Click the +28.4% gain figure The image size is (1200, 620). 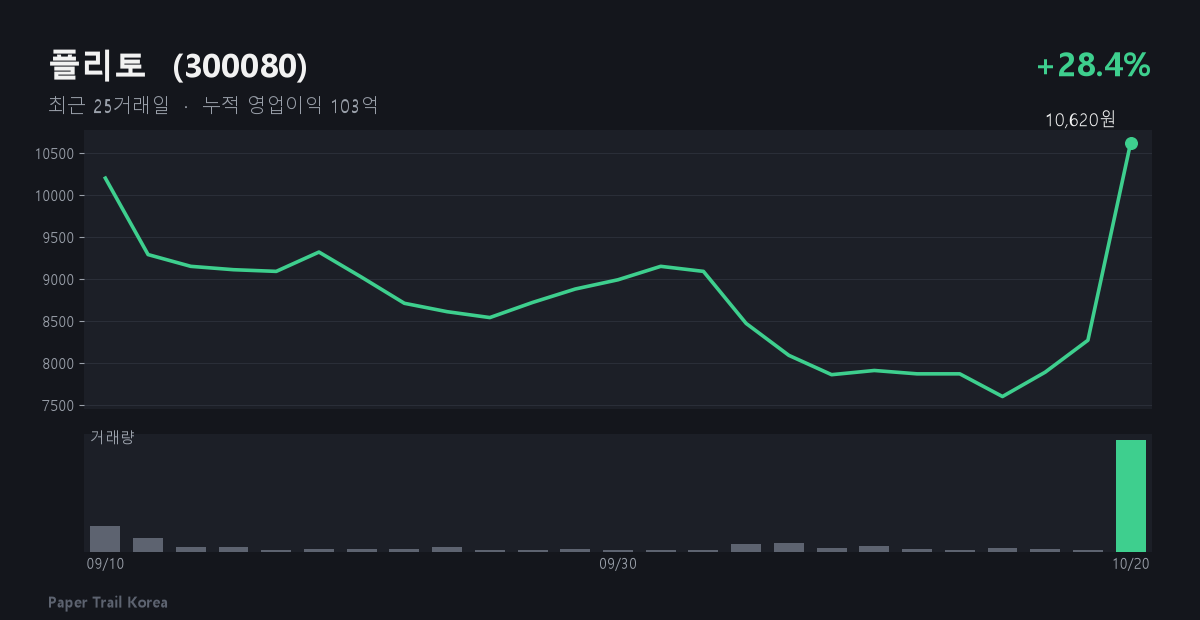click(1094, 66)
